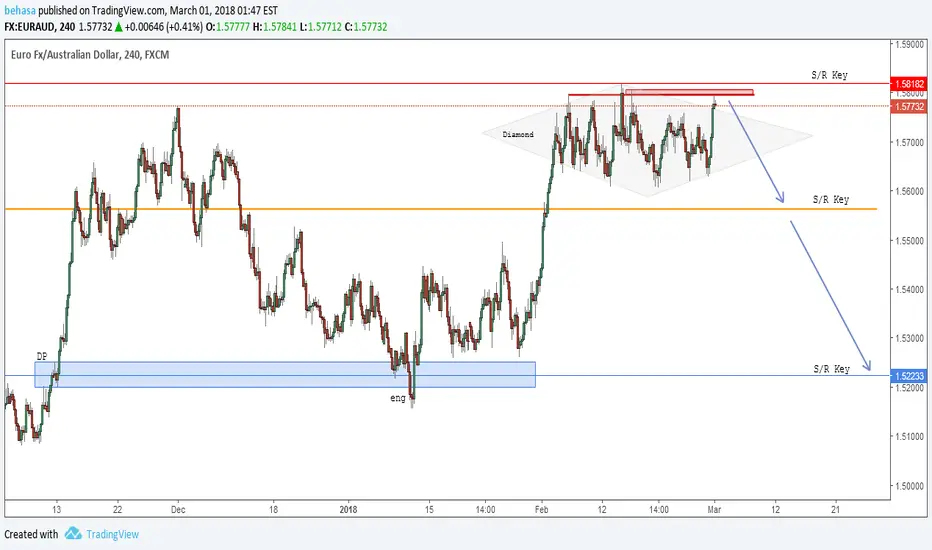Image resolution: width=932 pixels, height=550 pixels.
Task: Click the Created with text
Action: click(x=31, y=534)
